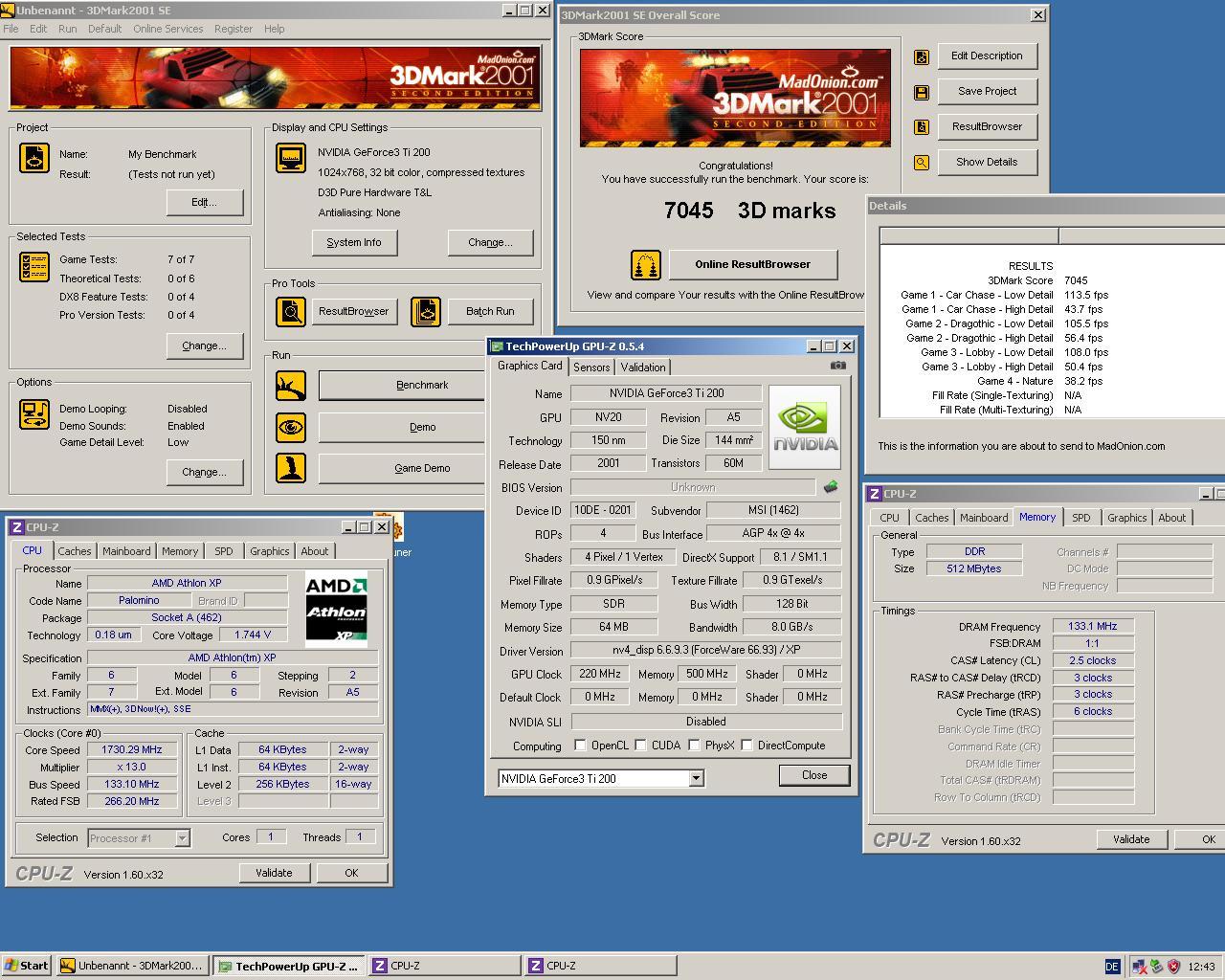Click the Edit Description icon in Overall Score window
1225x980 pixels.
[x=922, y=56]
